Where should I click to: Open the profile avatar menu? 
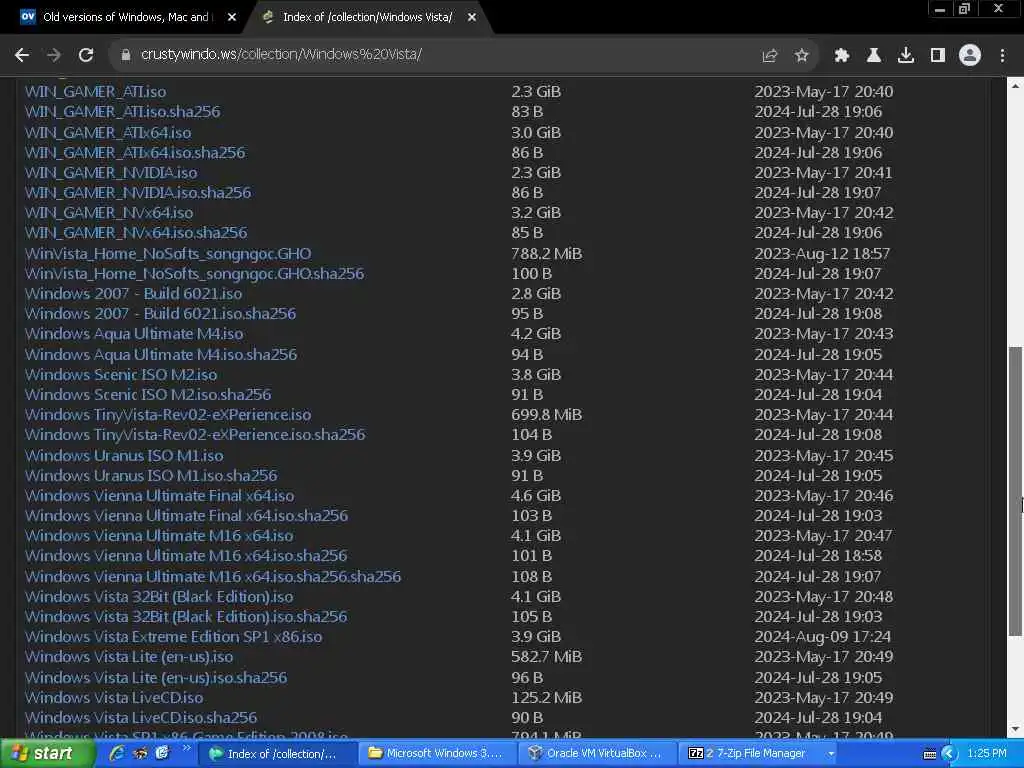[970, 56]
